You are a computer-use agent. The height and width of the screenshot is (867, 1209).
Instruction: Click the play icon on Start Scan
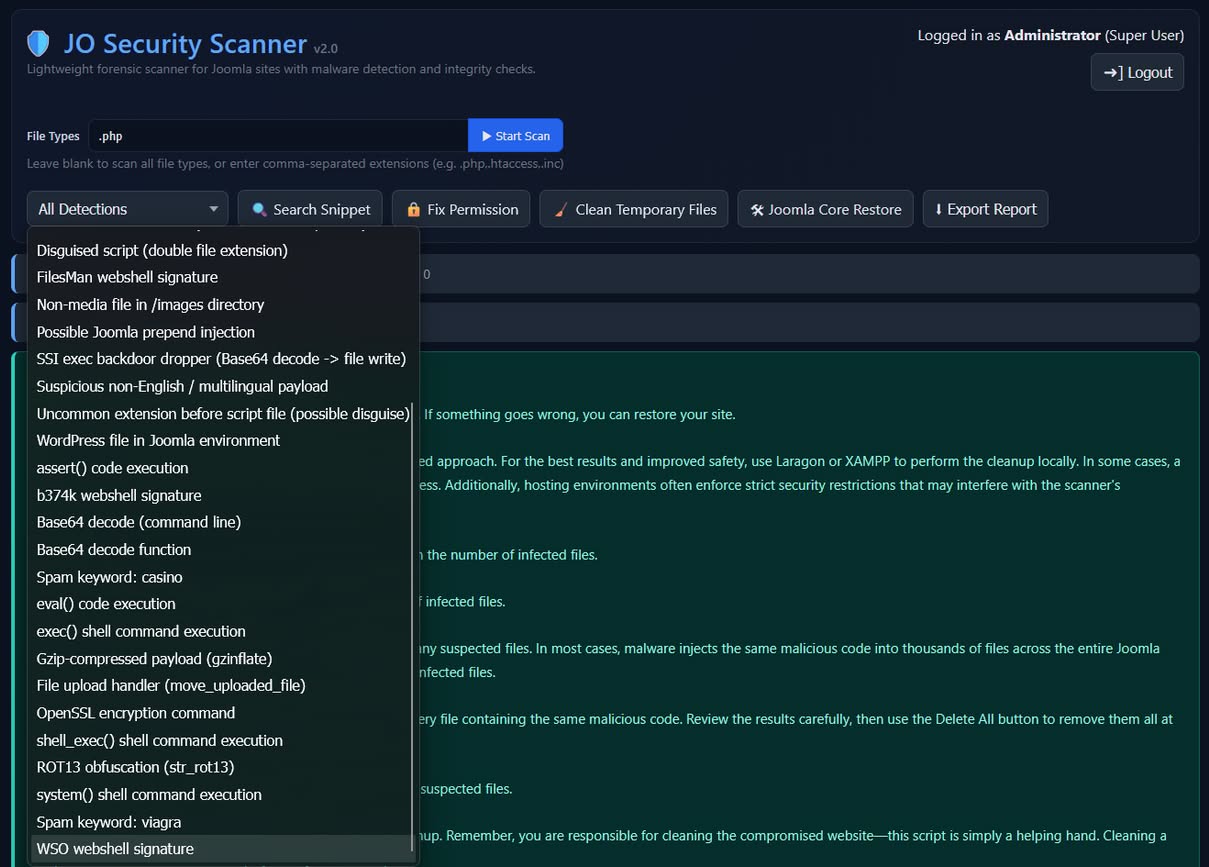(486, 136)
